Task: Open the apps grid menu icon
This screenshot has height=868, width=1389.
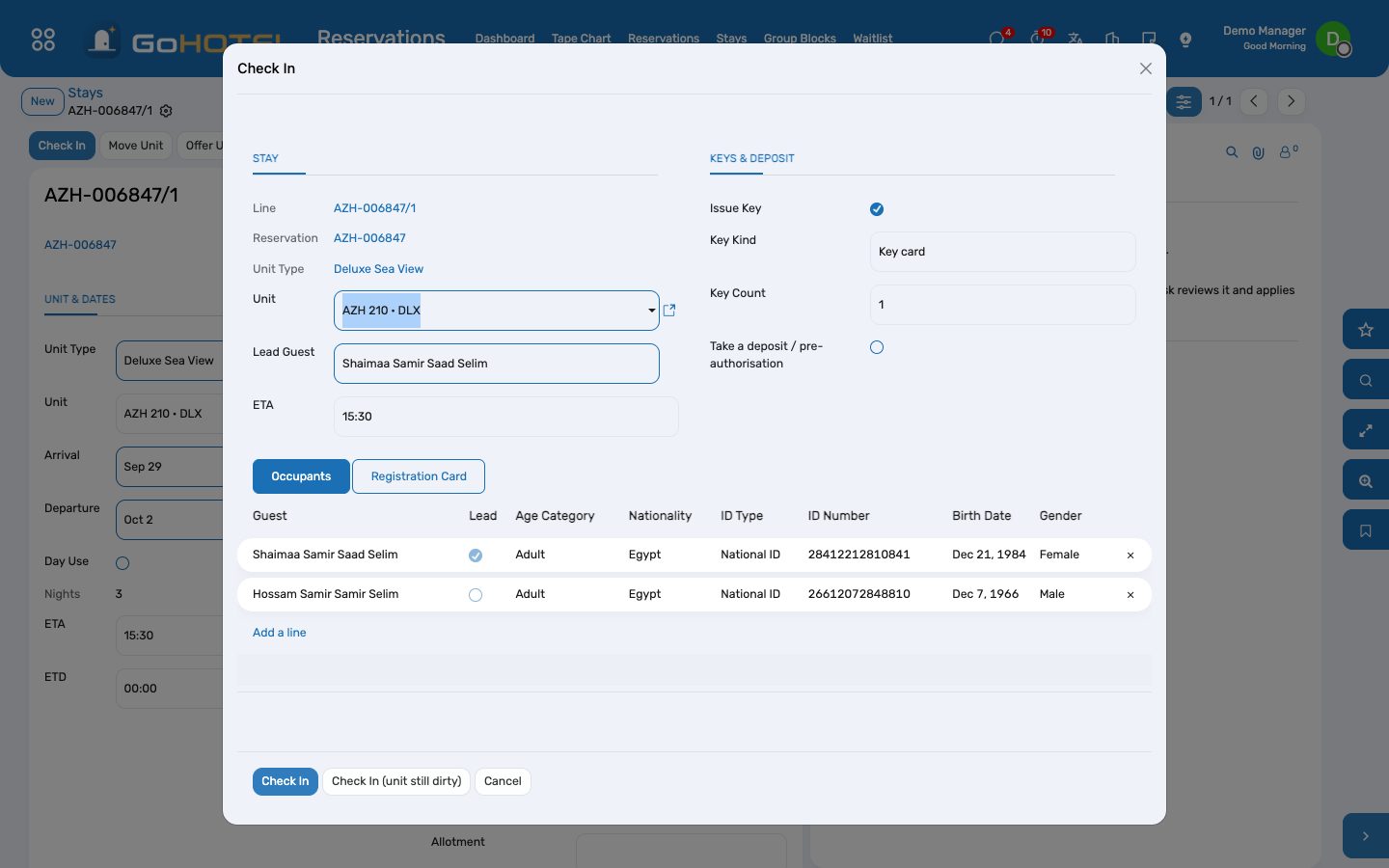Action: [43, 40]
